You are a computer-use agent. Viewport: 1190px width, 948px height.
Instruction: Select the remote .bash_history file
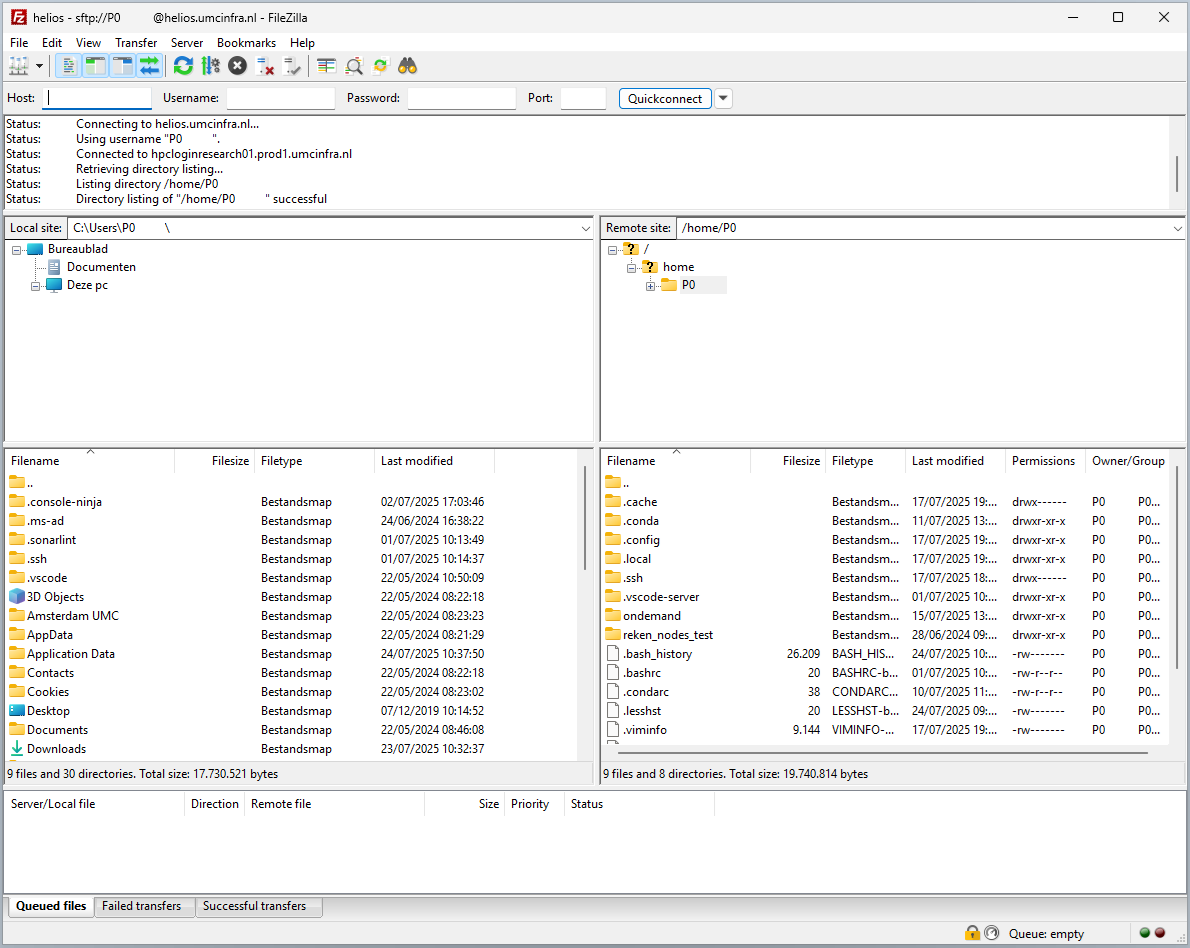657,654
